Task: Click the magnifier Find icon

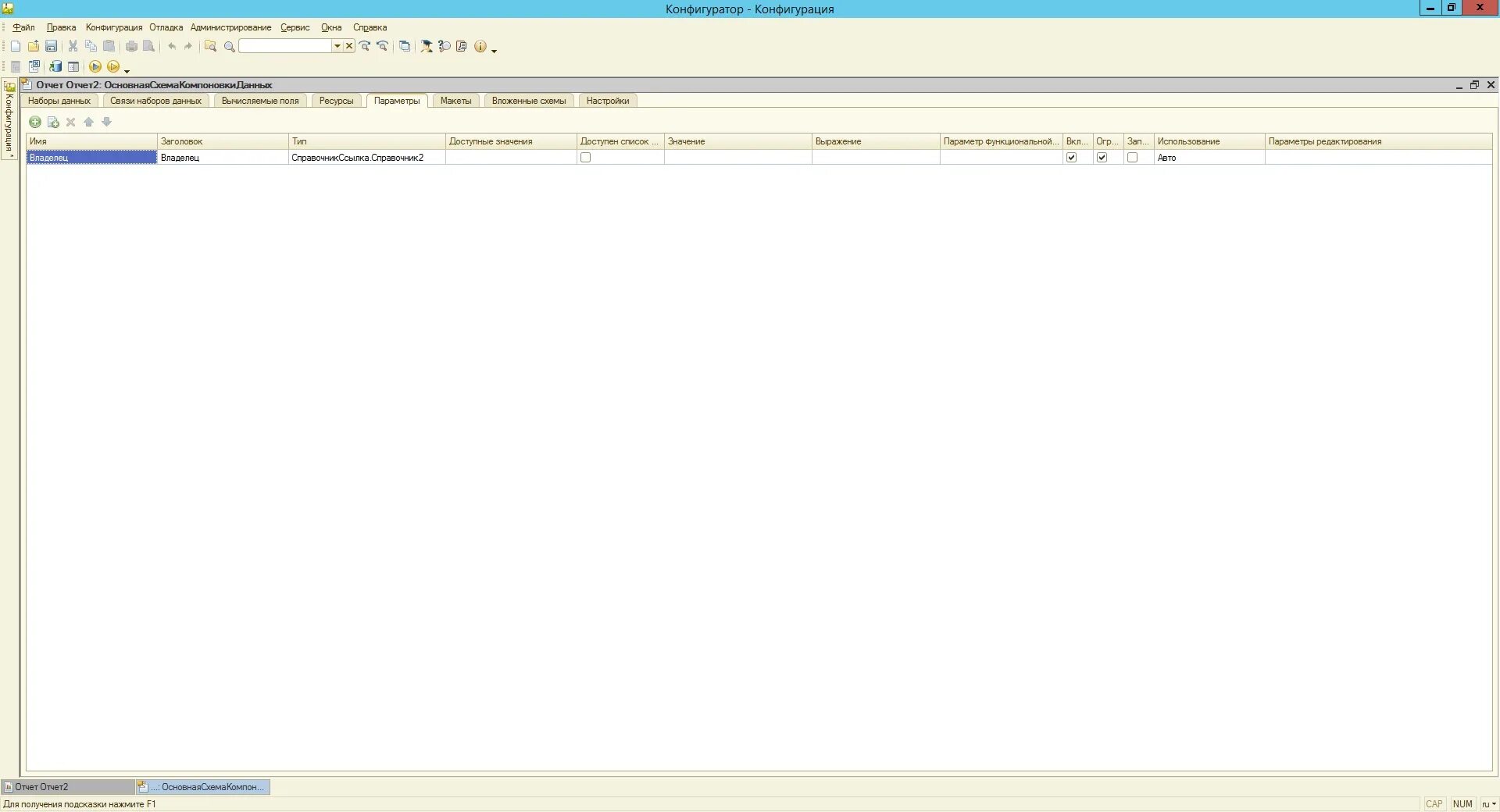Action: pos(230,47)
